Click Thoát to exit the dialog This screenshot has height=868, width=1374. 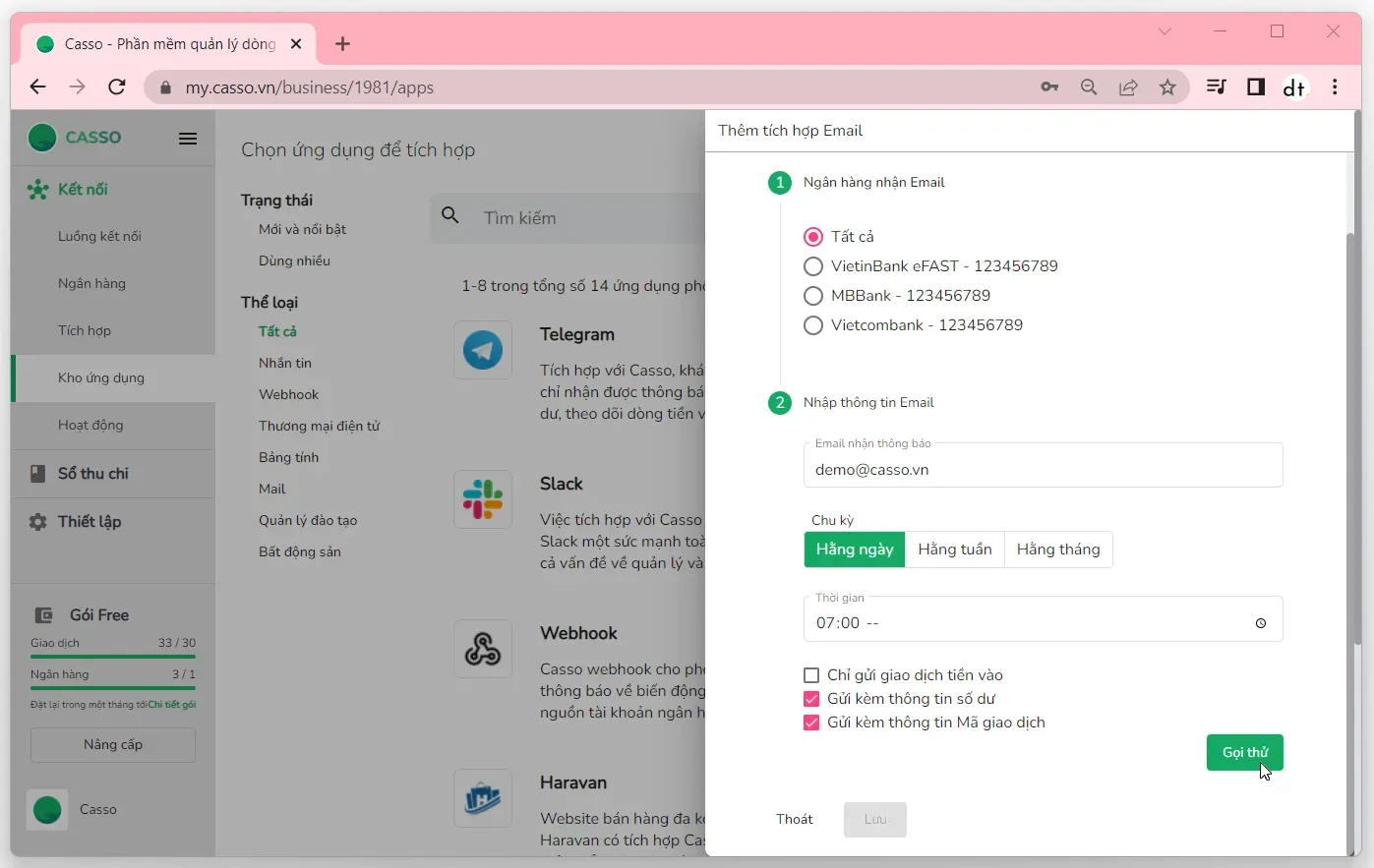click(795, 820)
